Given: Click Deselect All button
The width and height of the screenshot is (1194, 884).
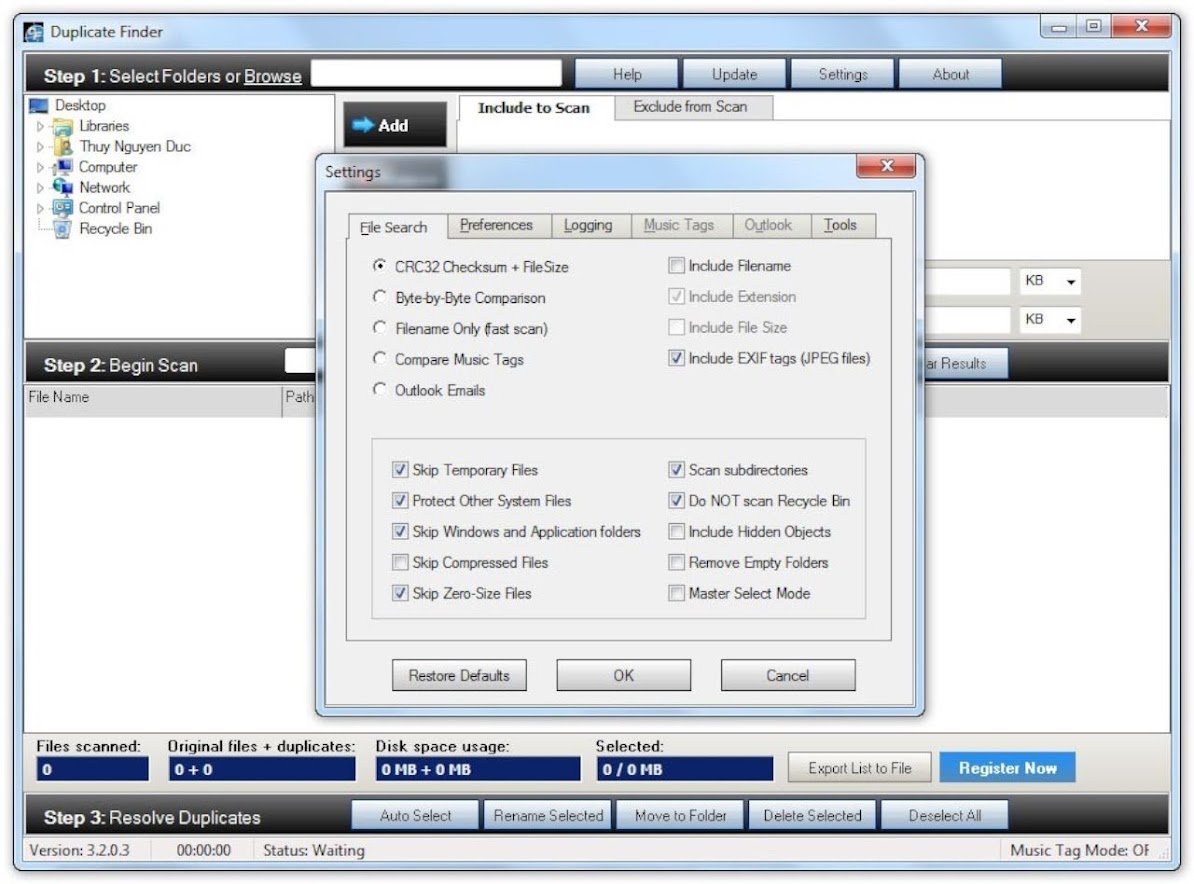Looking at the screenshot, I should pyautogui.click(x=945, y=815).
